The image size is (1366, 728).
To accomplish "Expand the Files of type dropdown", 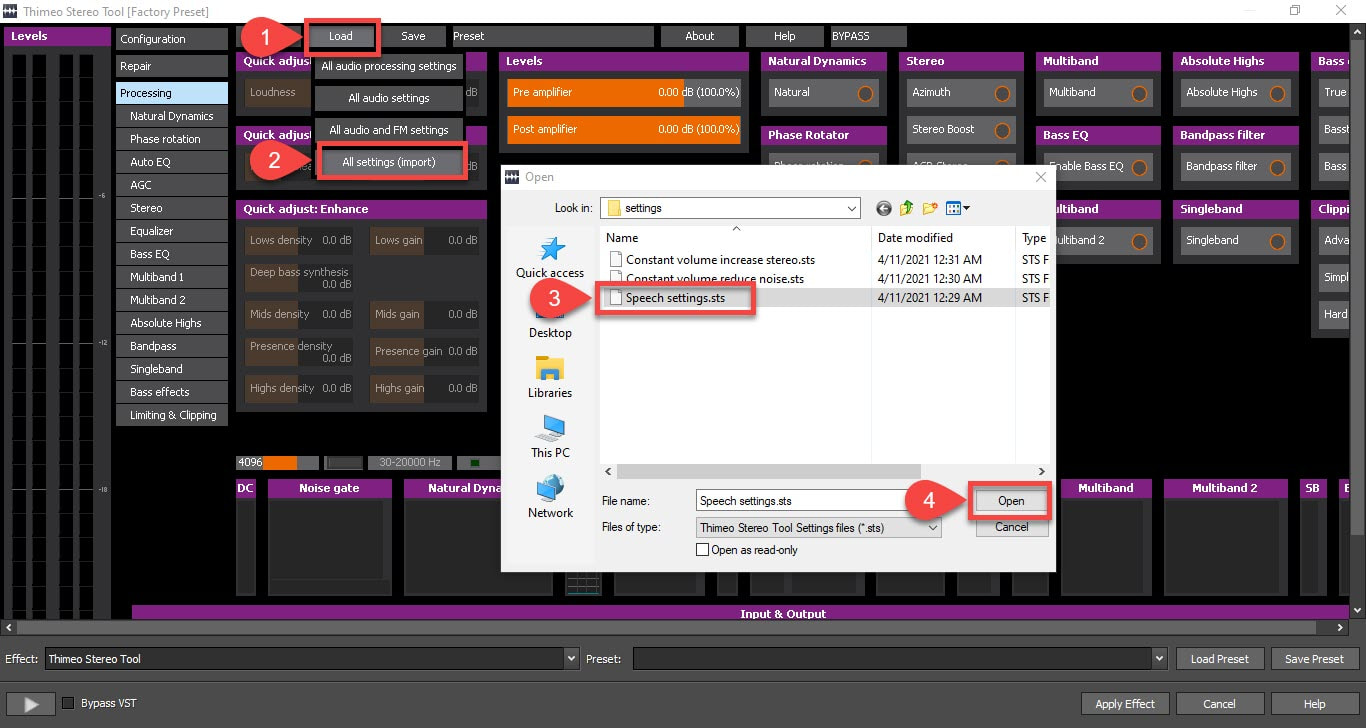I will [x=933, y=527].
